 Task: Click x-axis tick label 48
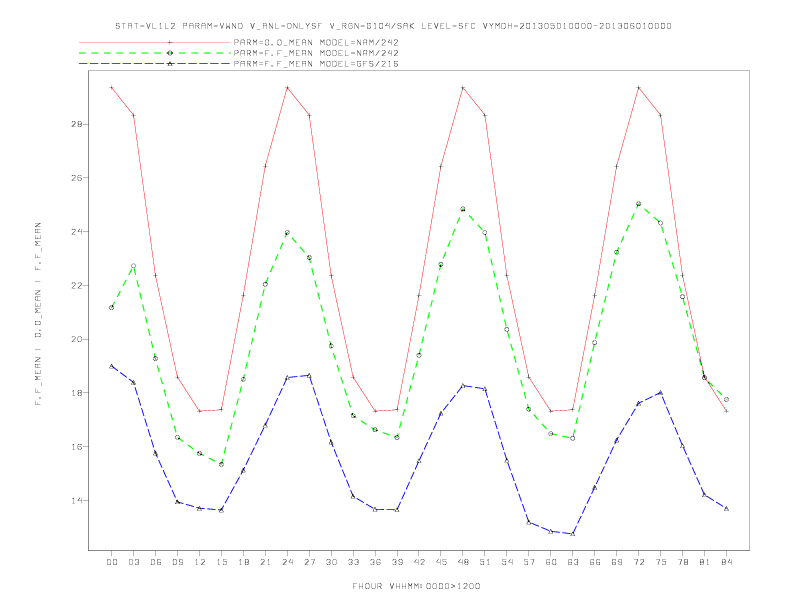pyautogui.click(x=463, y=562)
